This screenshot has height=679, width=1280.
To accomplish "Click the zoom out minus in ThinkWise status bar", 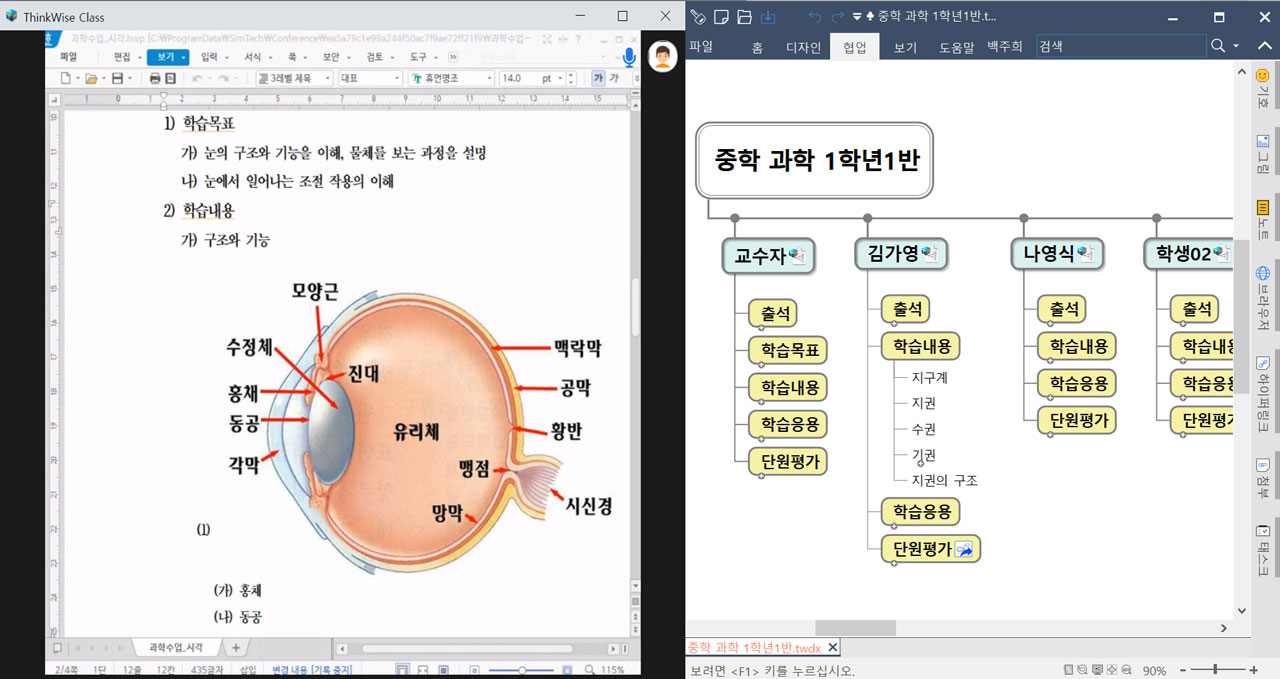I will coord(1183,670).
